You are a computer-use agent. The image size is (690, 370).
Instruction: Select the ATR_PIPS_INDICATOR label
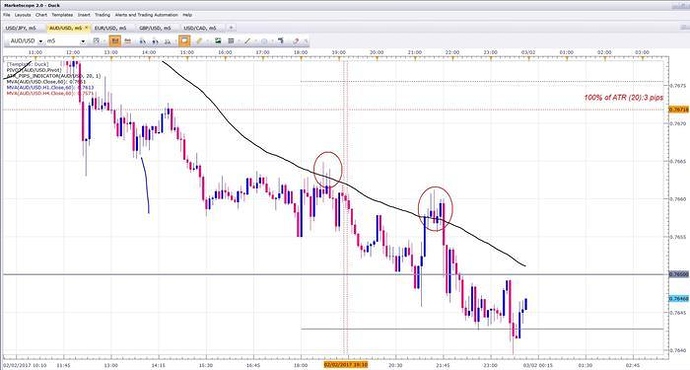tap(53, 76)
